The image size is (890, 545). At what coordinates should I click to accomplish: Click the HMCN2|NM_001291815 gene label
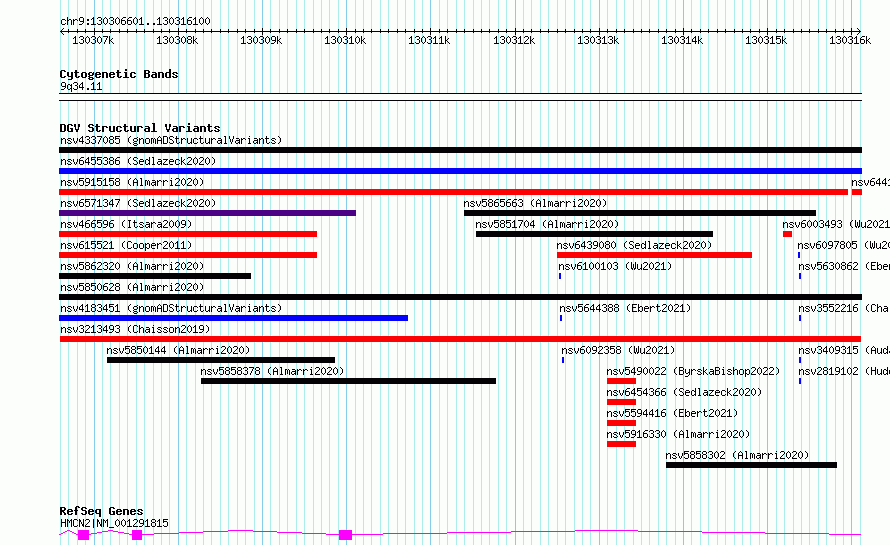point(114,523)
